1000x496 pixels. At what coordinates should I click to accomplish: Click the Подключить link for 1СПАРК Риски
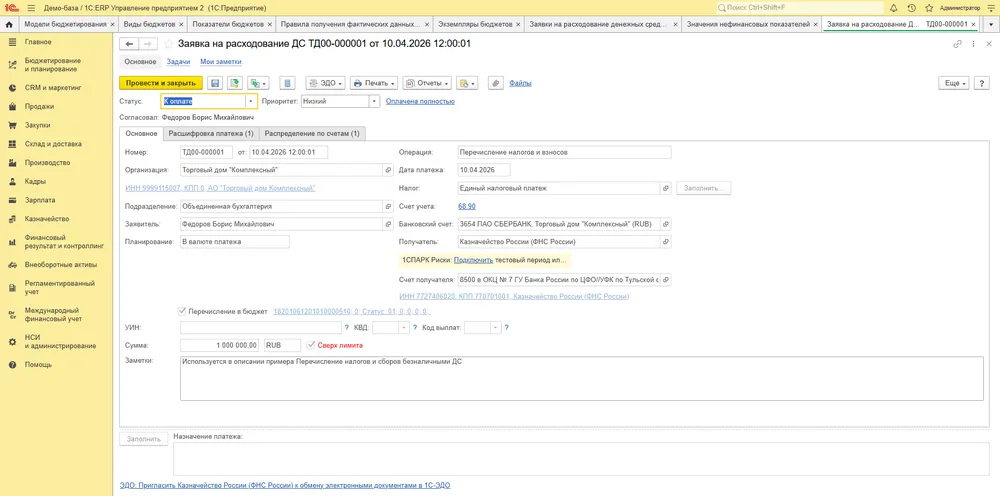pos(474,260)
